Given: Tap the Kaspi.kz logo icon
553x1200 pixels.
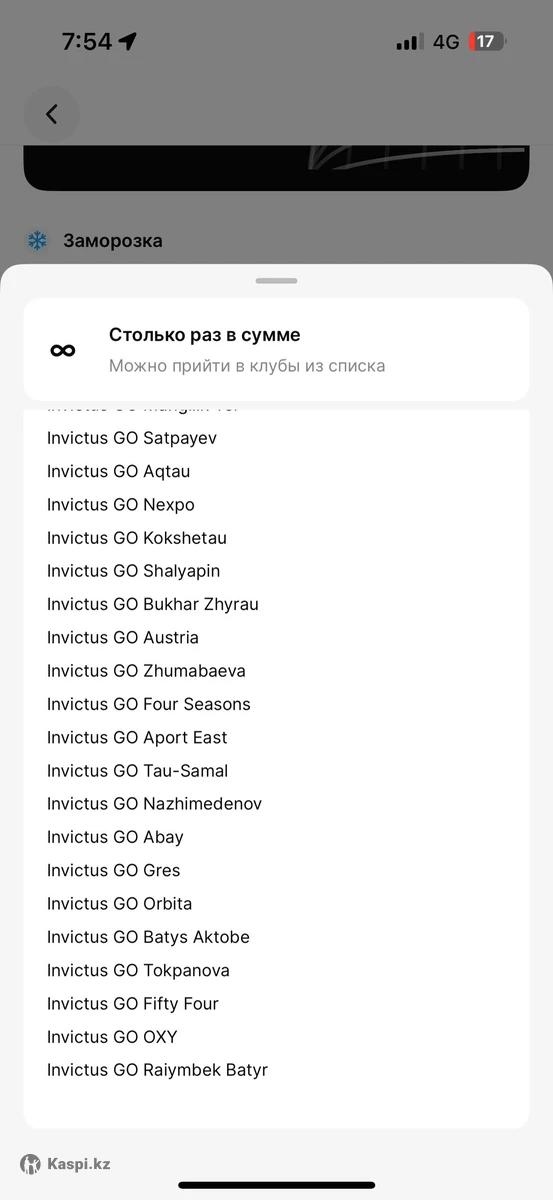Looking at the screenshot, I should click(x=31, y=1164).
